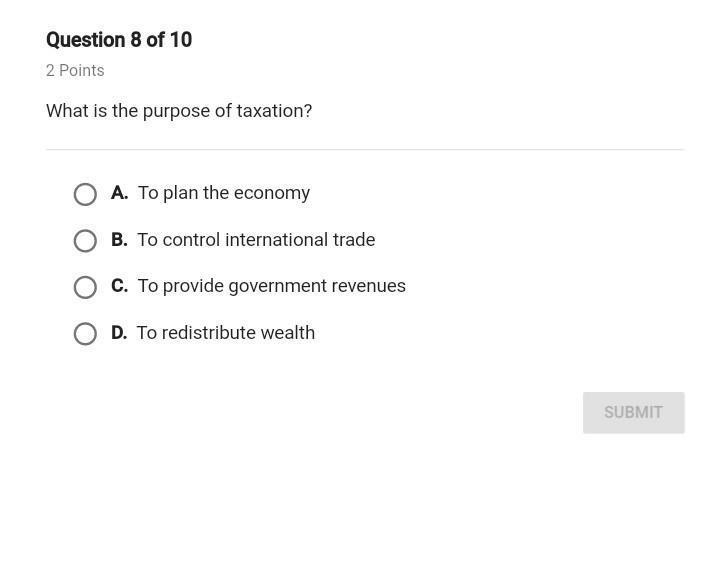Click the horizontal divider under the question
This screenshot has height=588, width=720.
coord(365,150)
